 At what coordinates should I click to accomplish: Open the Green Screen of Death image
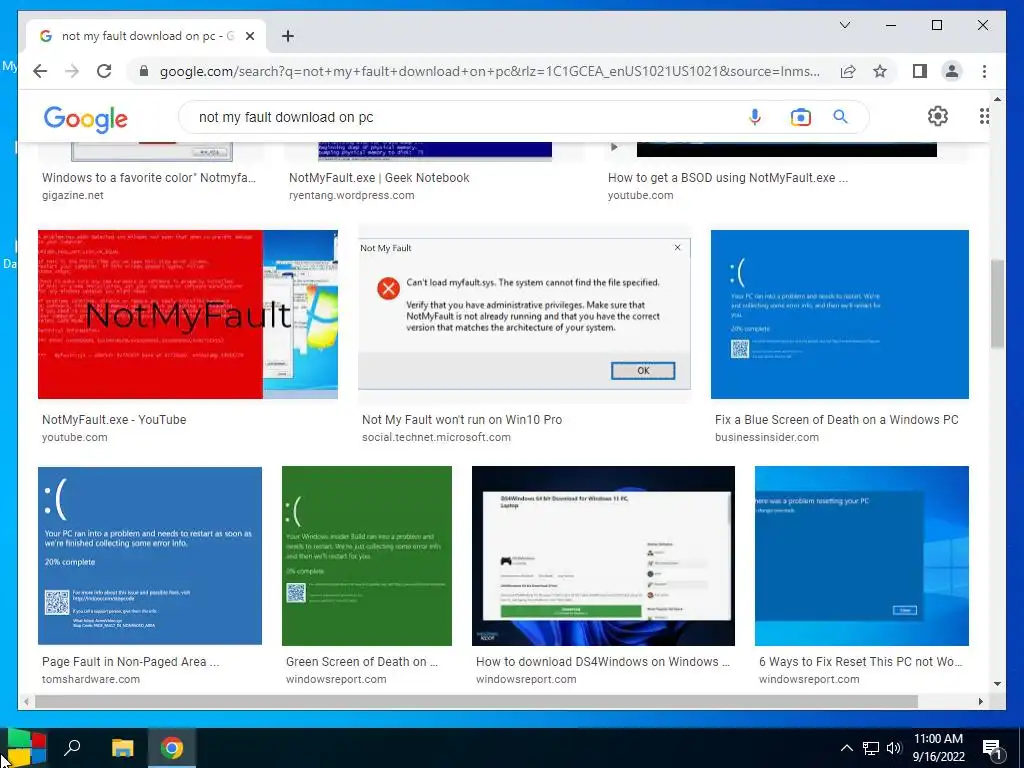tap(366, 556)
